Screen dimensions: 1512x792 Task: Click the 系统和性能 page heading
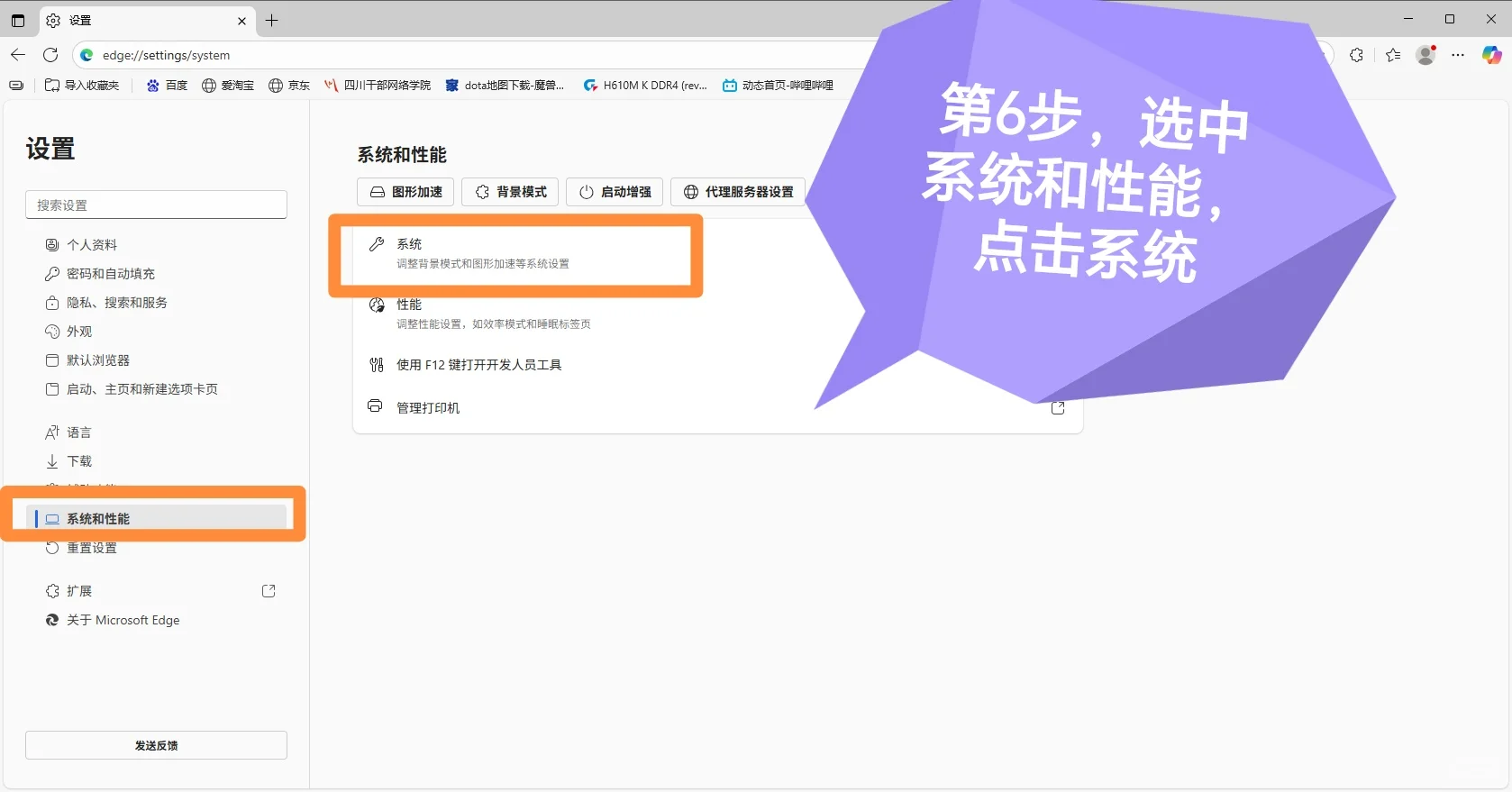click(402, 155)
